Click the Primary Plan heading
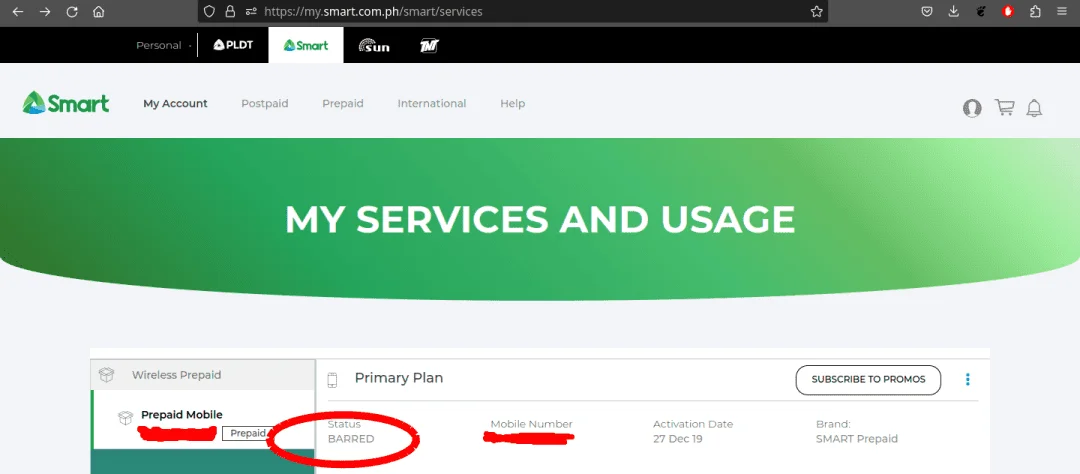The width and height of the screenshot is (1080, 474). (x=399, y=378)
